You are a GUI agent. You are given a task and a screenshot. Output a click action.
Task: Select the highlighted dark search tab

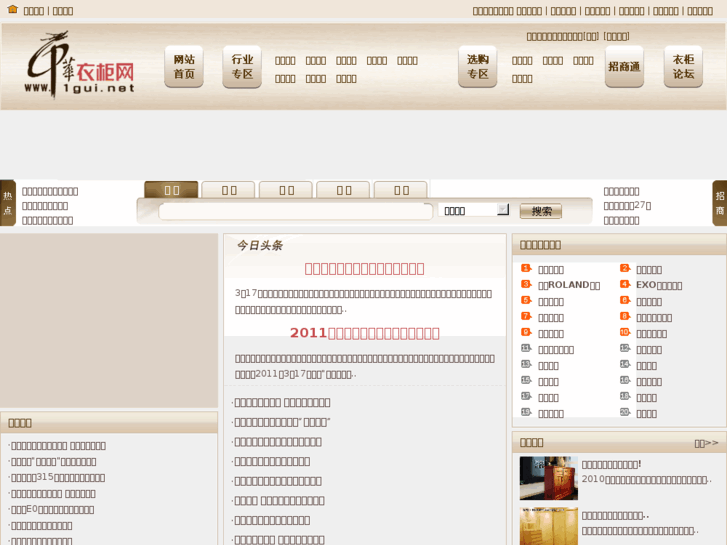coord(172,190)
